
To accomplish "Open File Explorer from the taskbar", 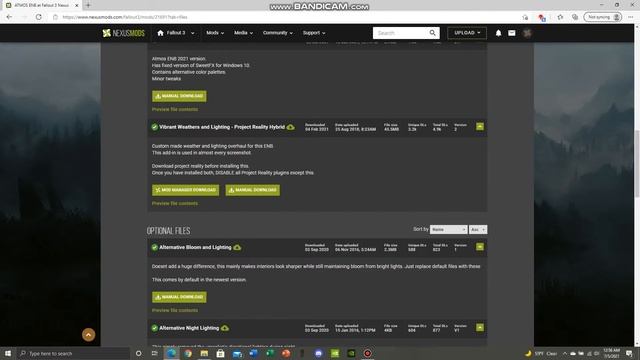I will pyautogui.click(x=204, y=353).
